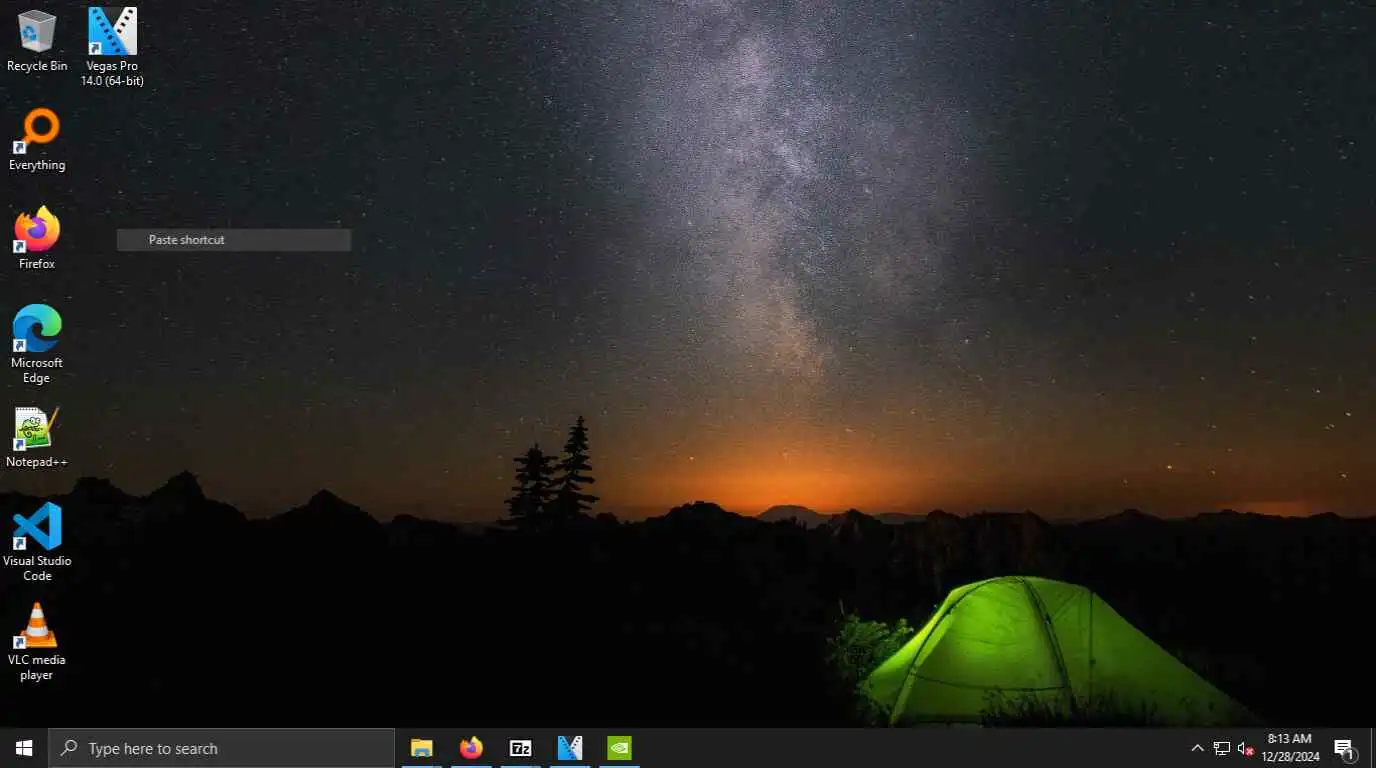Select the Visual Studio Code desktop shortcut

pyautogui.click(x=37, y=541)
